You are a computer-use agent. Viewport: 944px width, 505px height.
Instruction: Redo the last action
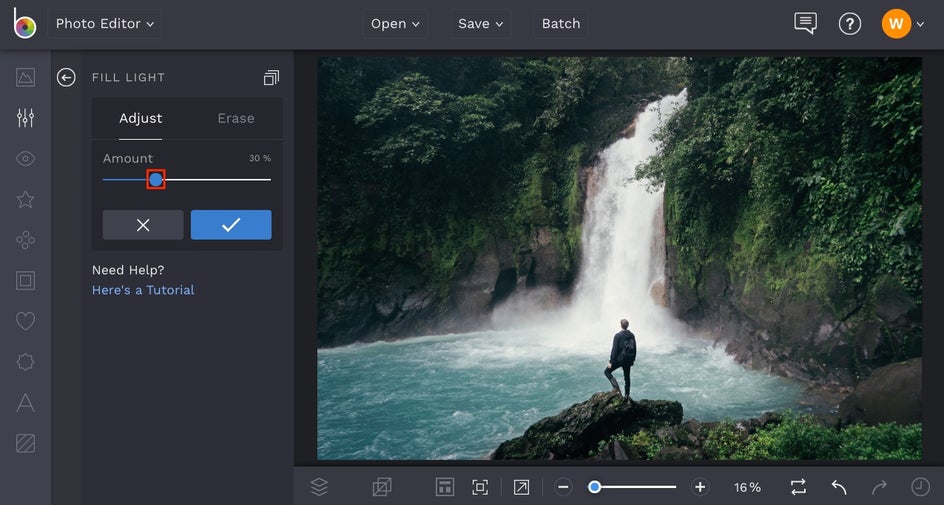click(x=880, y=486)
